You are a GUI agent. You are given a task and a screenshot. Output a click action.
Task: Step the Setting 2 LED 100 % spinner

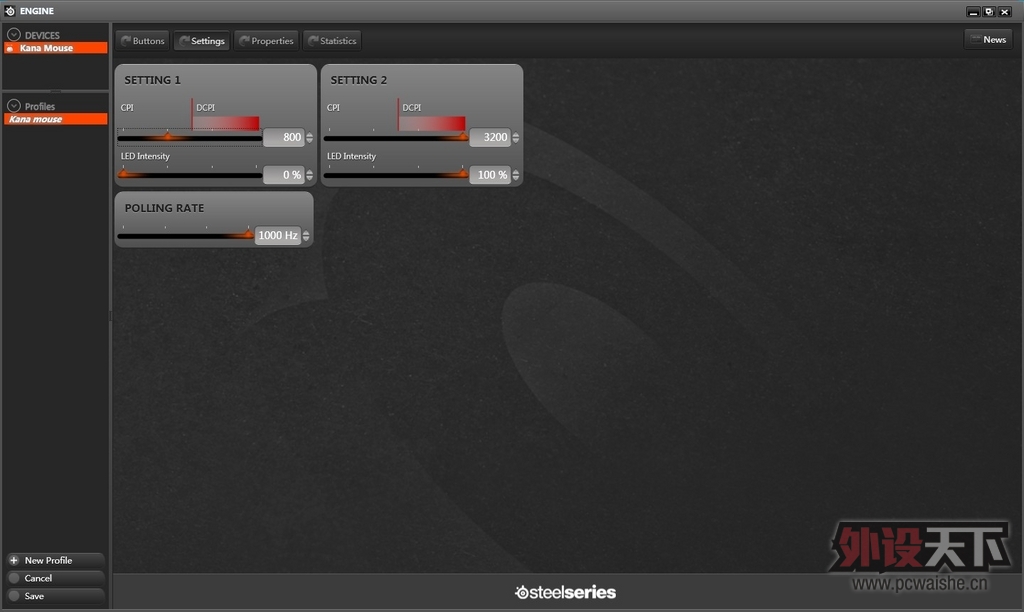pyautogui.click(x=516, y=175)
